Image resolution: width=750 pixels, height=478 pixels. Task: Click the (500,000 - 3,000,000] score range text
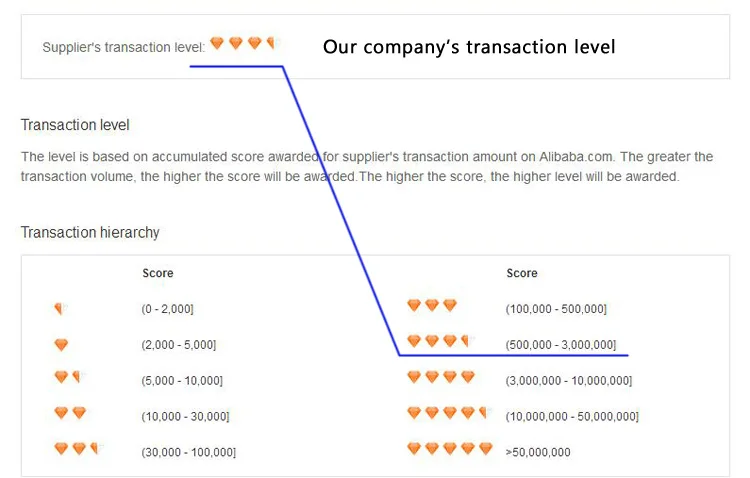pos(561,345)
